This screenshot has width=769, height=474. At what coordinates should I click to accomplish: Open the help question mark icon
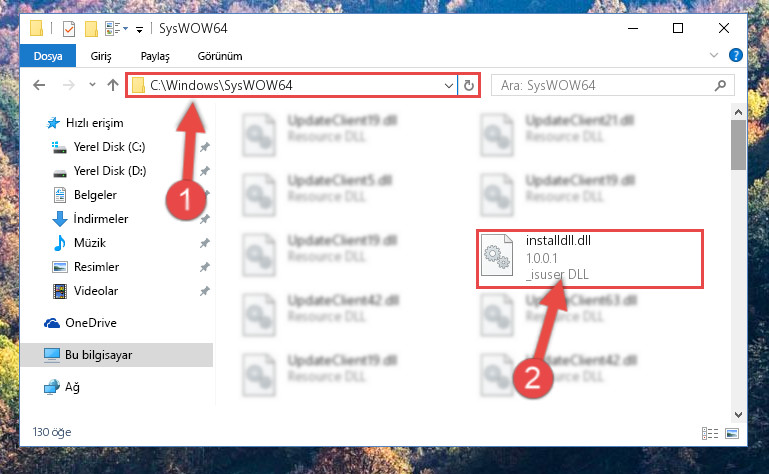735,55
